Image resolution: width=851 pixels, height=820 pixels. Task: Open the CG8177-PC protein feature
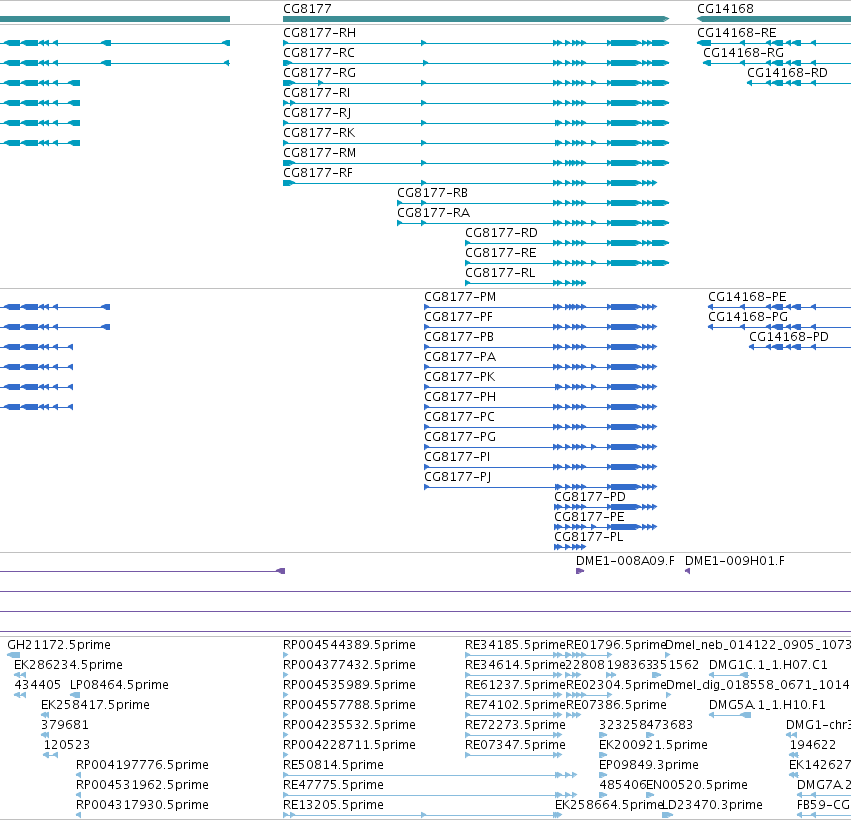pos(460,417)
